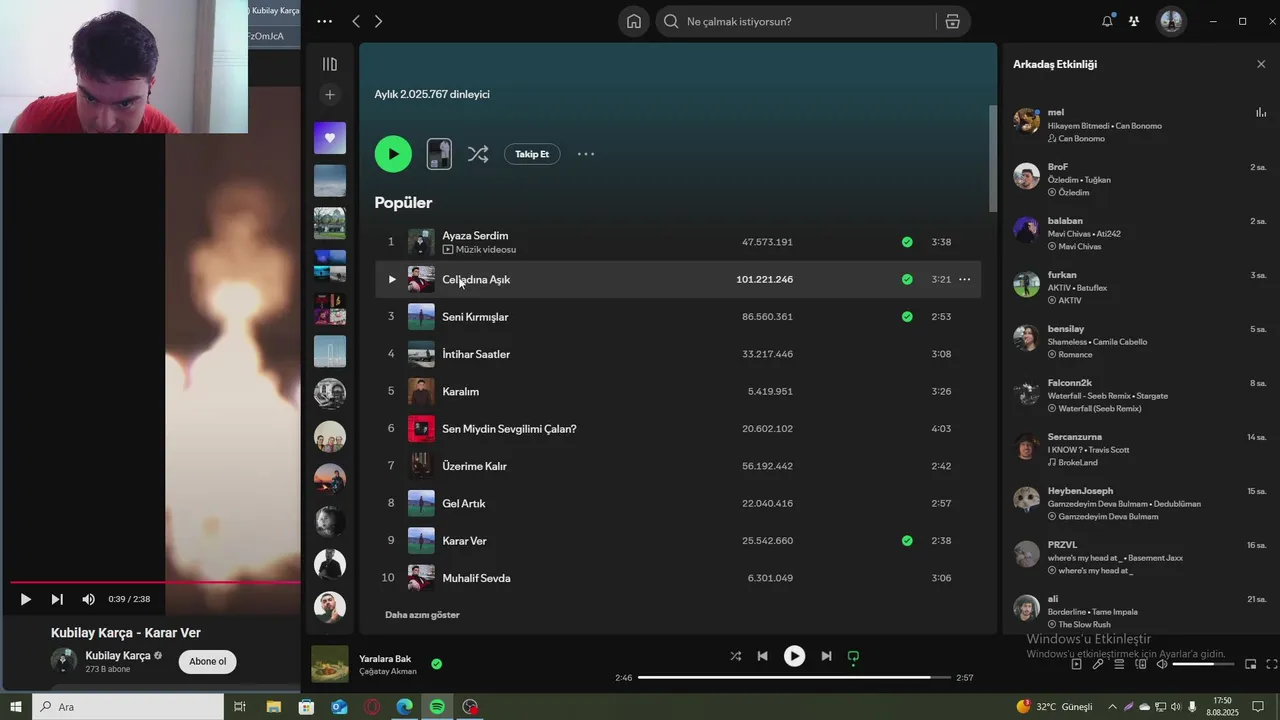The width and height of the screenshot is (1280, 720).
Task: Open the Kubilay Karça channel name under video
Action: point(118,656)
